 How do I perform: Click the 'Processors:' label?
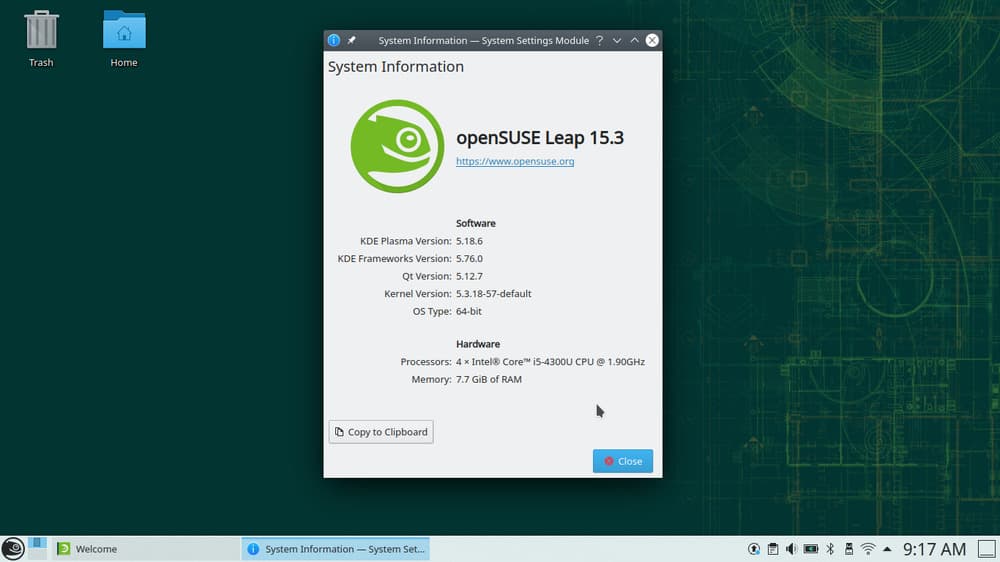pyautogui.click(x=426, y=362)
